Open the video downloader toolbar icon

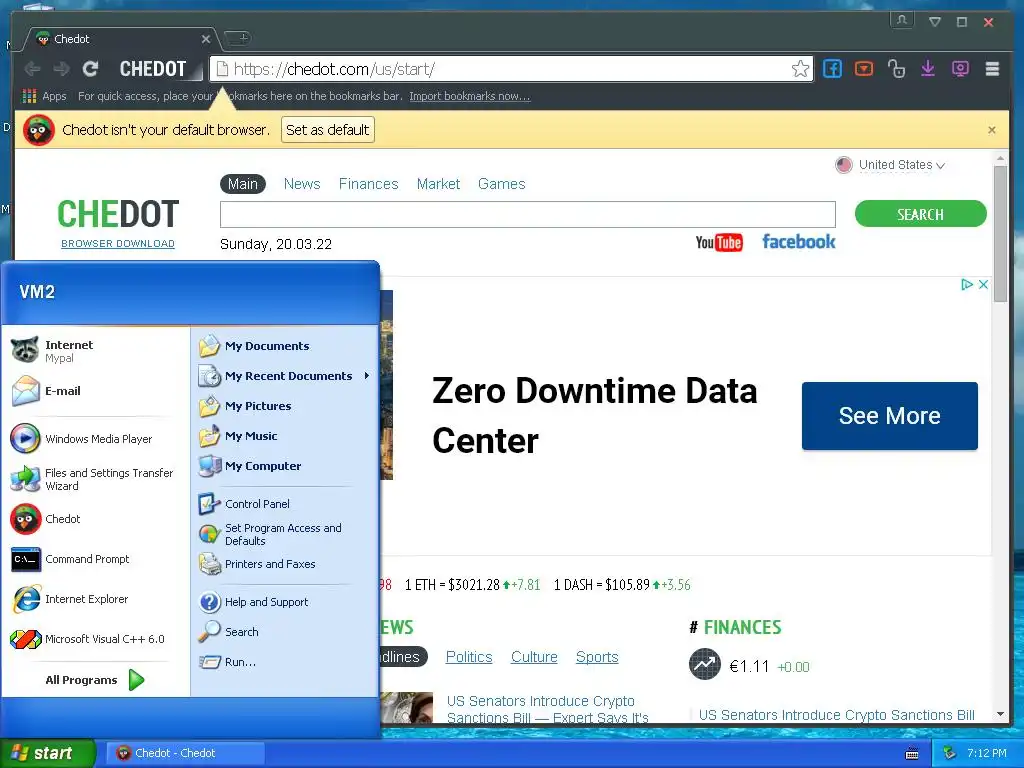tap(864, 69)
